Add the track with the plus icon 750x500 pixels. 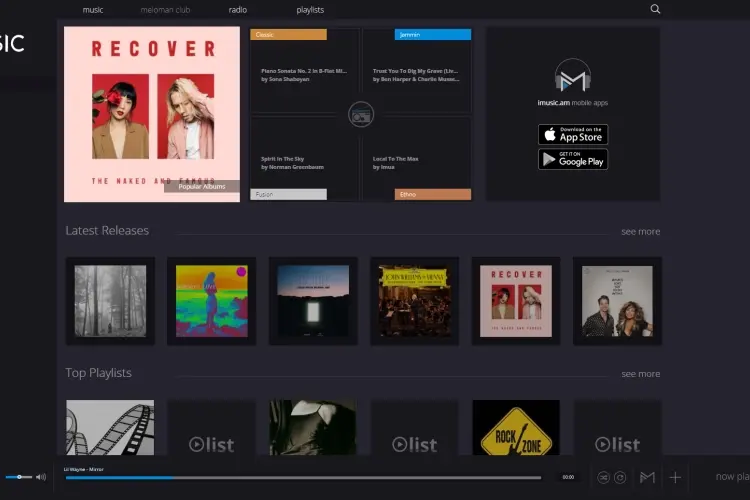675,477
